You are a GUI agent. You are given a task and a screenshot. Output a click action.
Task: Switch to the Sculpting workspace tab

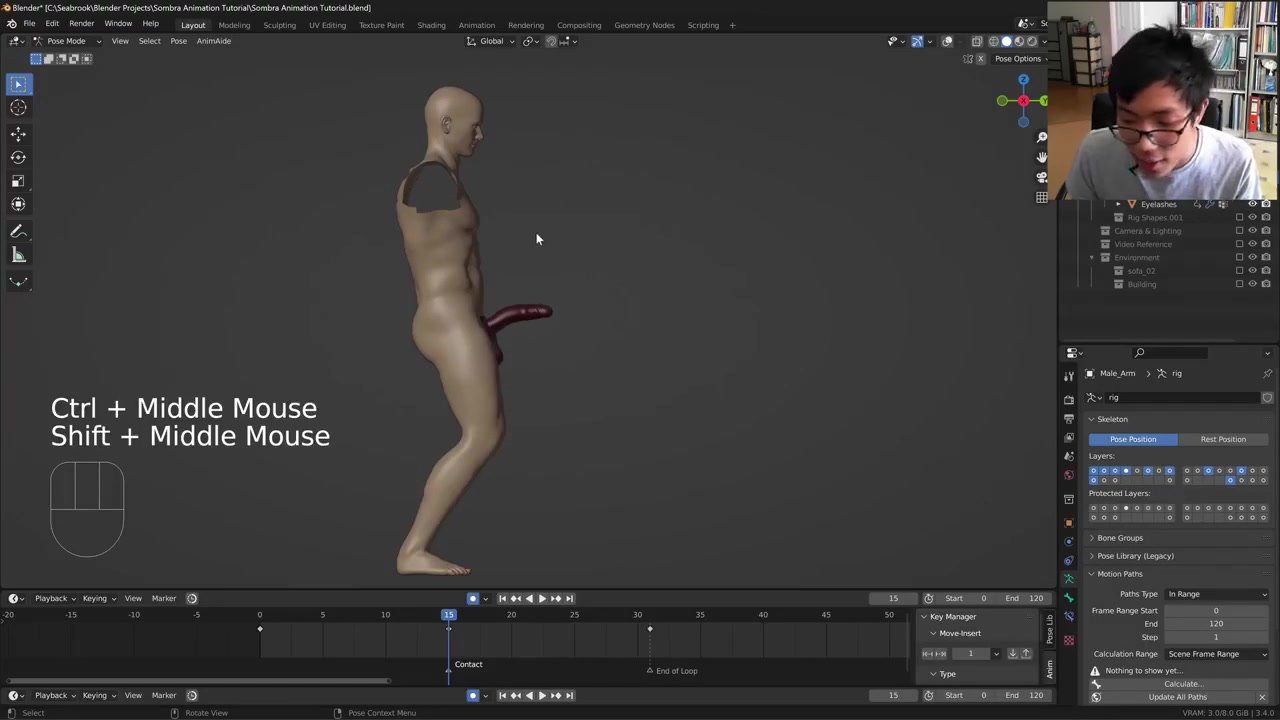[279, 25]
